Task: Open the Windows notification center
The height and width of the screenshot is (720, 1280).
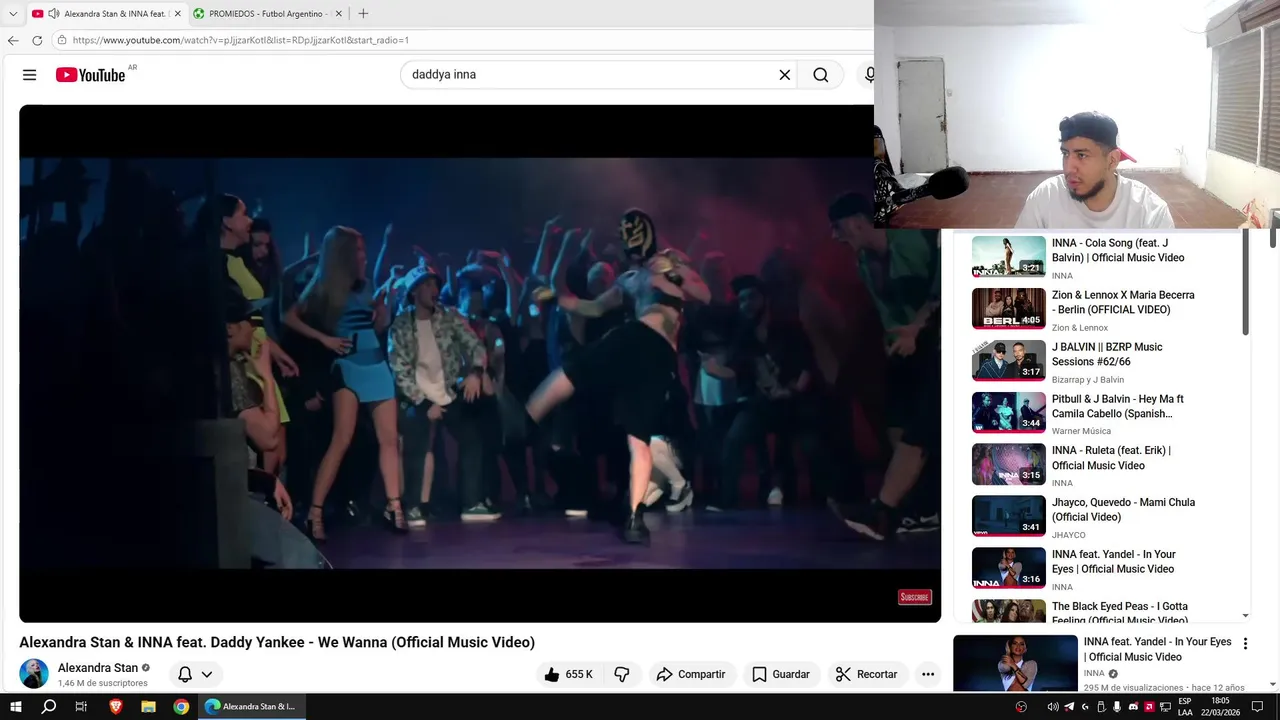Action: tap(1257, 706)
